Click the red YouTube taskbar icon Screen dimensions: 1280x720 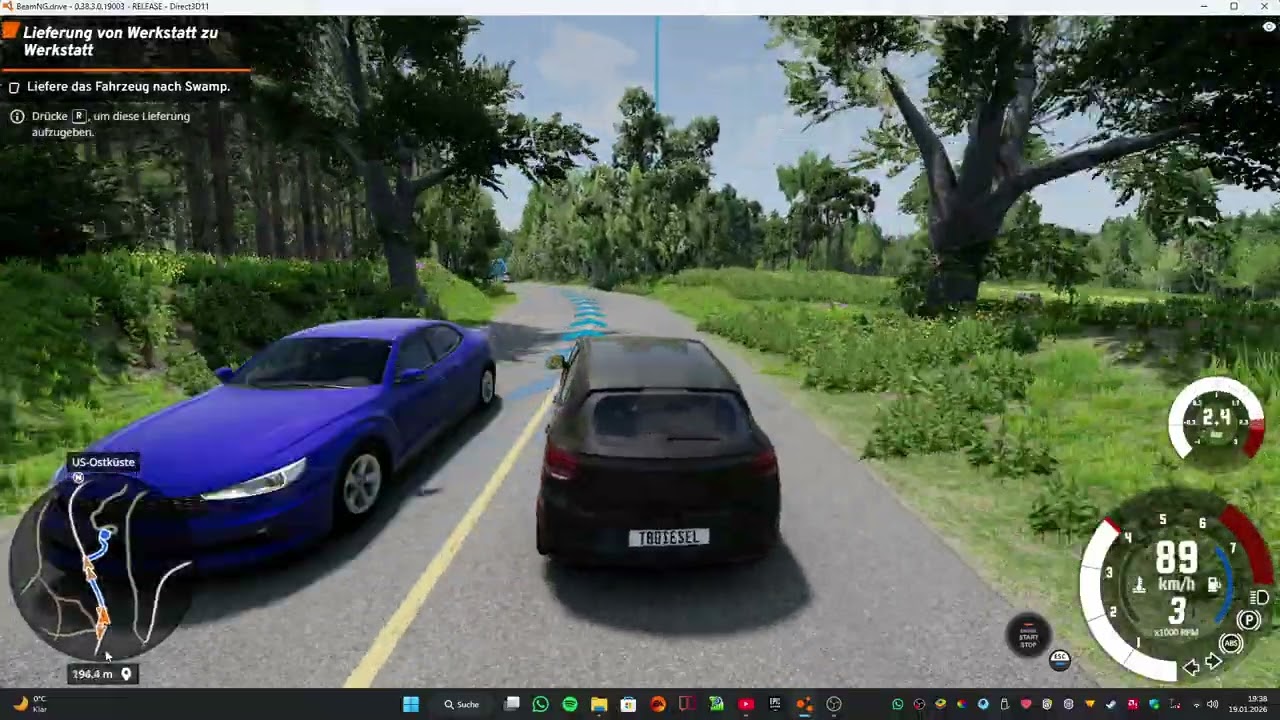click(746, 704)
